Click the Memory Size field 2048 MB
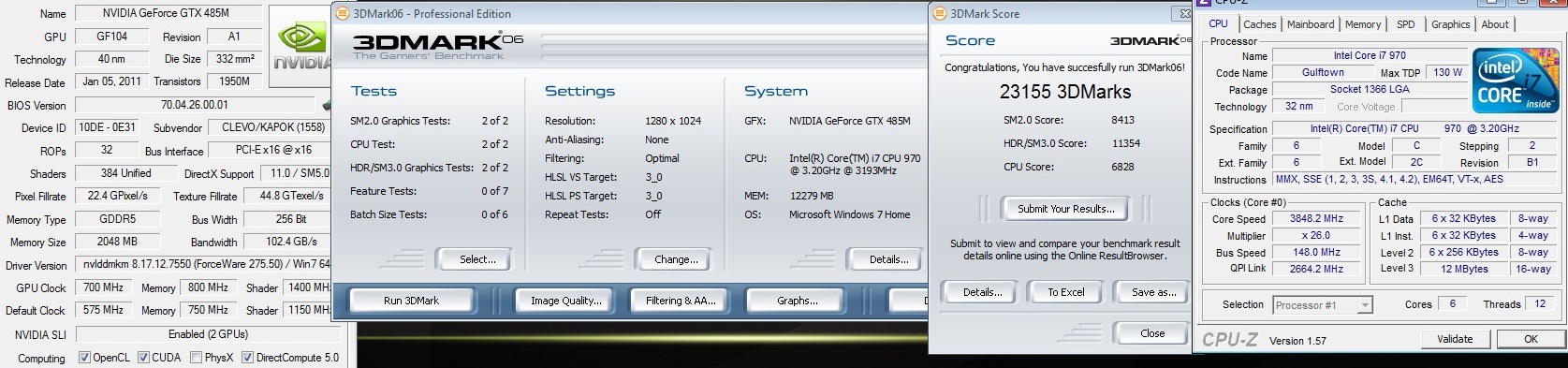Viewport: 1568px width, 368px height. 117,242
